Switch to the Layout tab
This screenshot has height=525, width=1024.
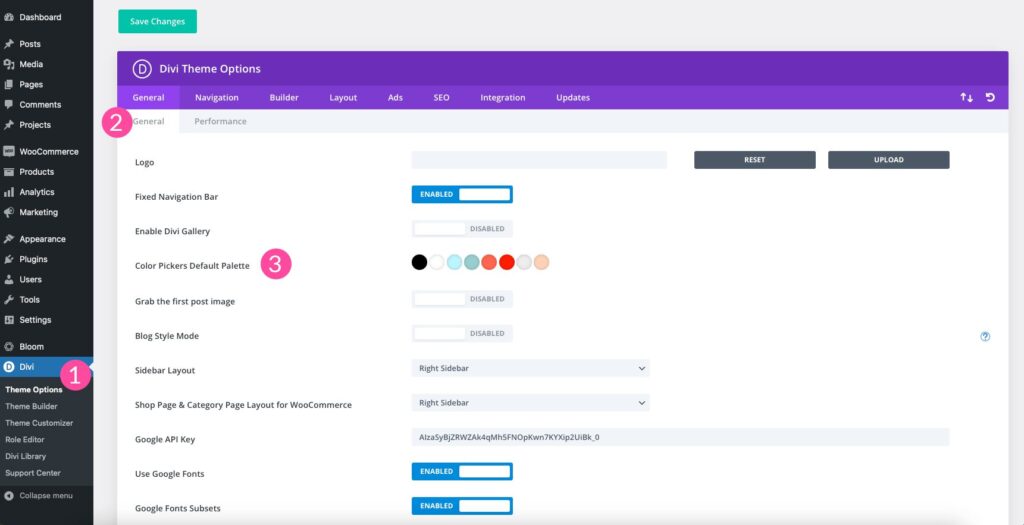click(x=343, y=97)
